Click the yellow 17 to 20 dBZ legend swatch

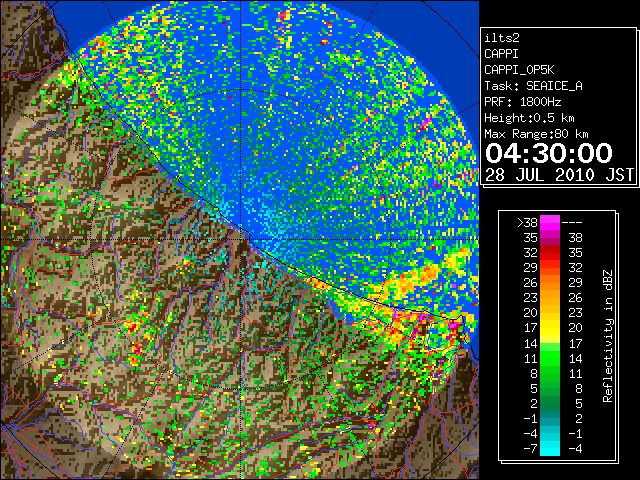550,328
